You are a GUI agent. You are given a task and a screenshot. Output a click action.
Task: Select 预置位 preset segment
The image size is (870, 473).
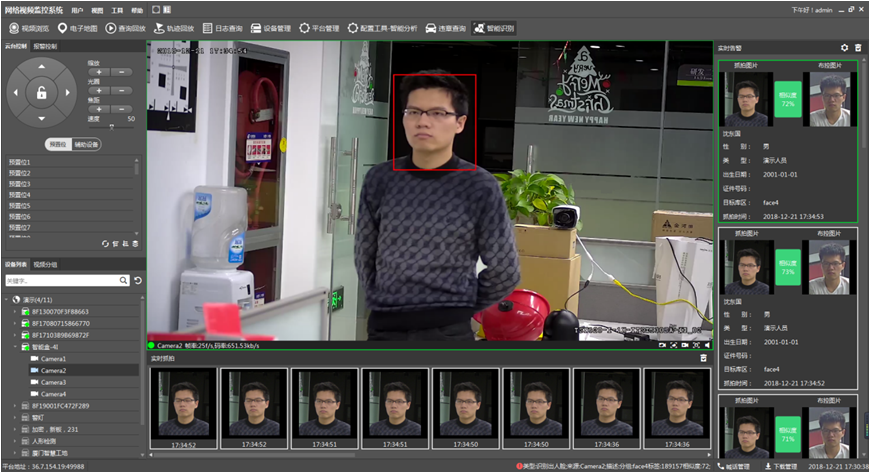58,144
